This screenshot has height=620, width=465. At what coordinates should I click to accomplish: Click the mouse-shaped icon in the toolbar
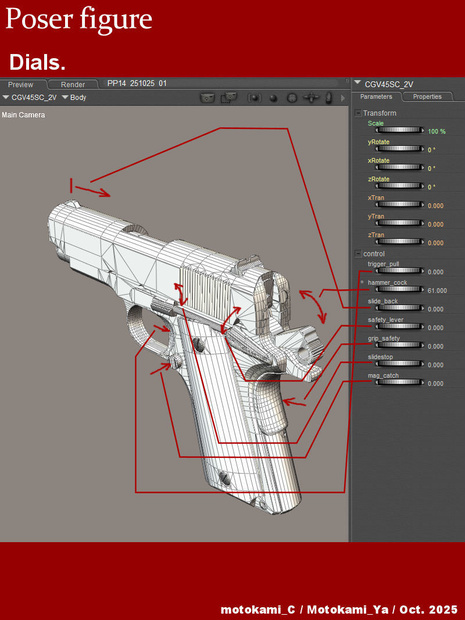coord(328,98)
